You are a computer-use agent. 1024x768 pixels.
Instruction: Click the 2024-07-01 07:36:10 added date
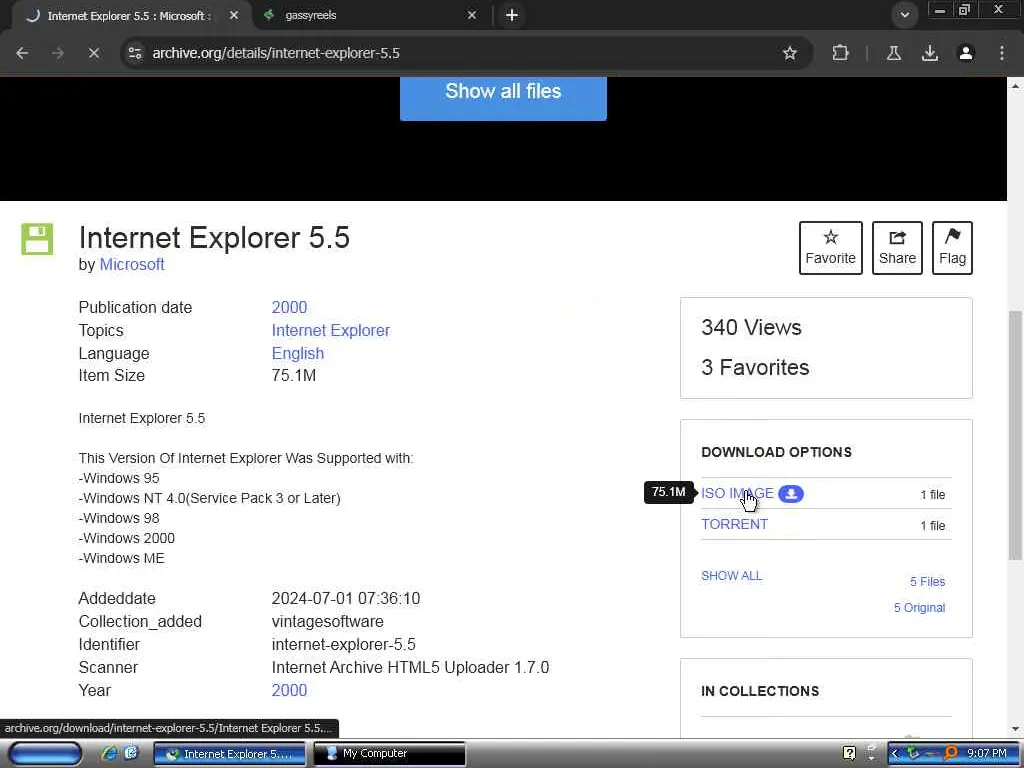click(x=346, y=598)
